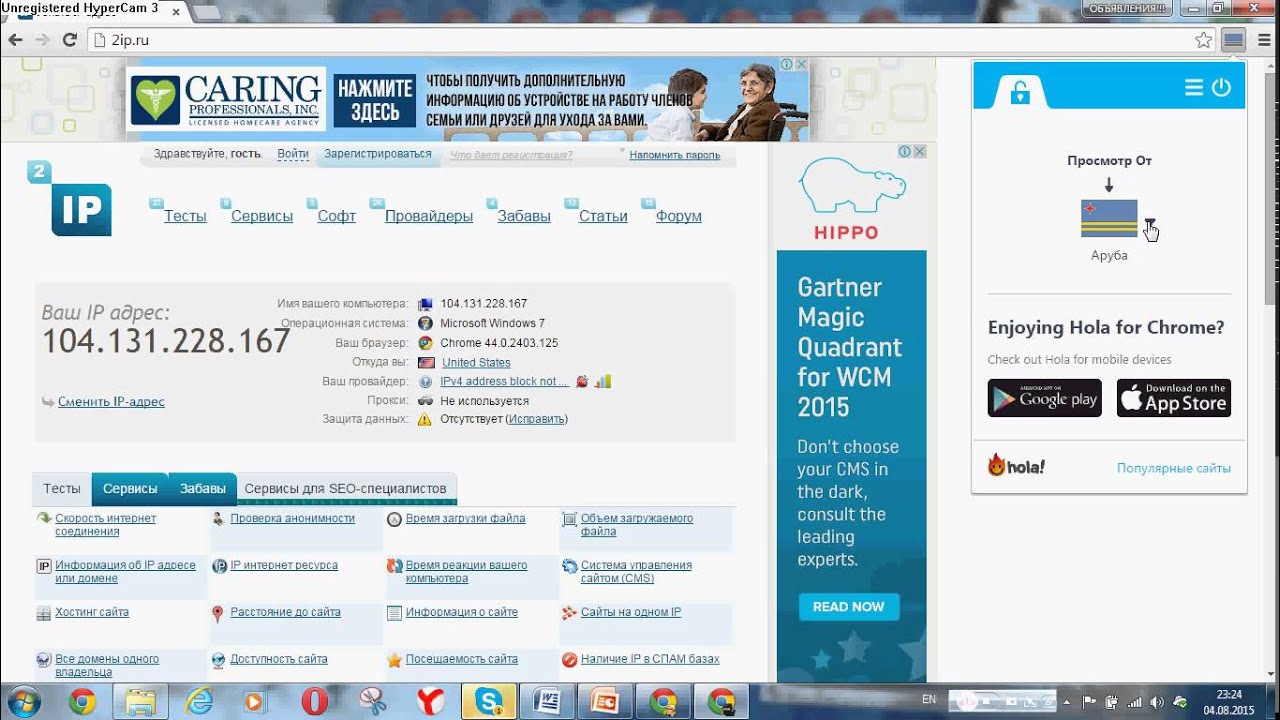Open Скорость интернет соединения test
This screenshot has height=720, width=1280.
coord(106,525)
